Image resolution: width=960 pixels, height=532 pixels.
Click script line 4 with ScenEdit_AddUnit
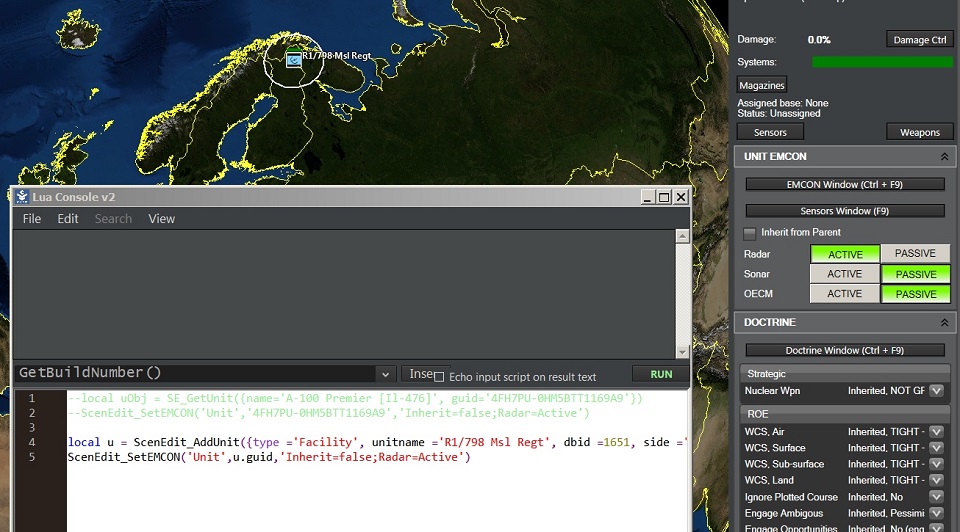coord(378,442)
